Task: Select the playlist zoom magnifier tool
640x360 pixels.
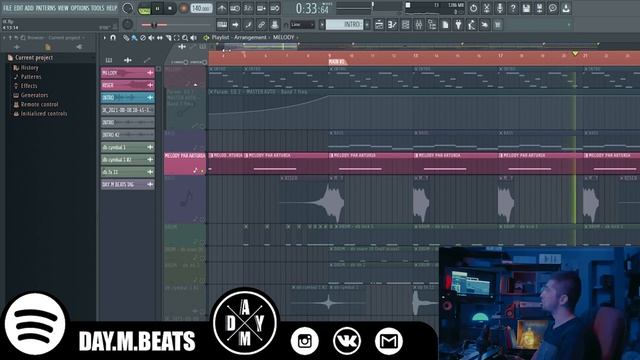Action: 185,38
